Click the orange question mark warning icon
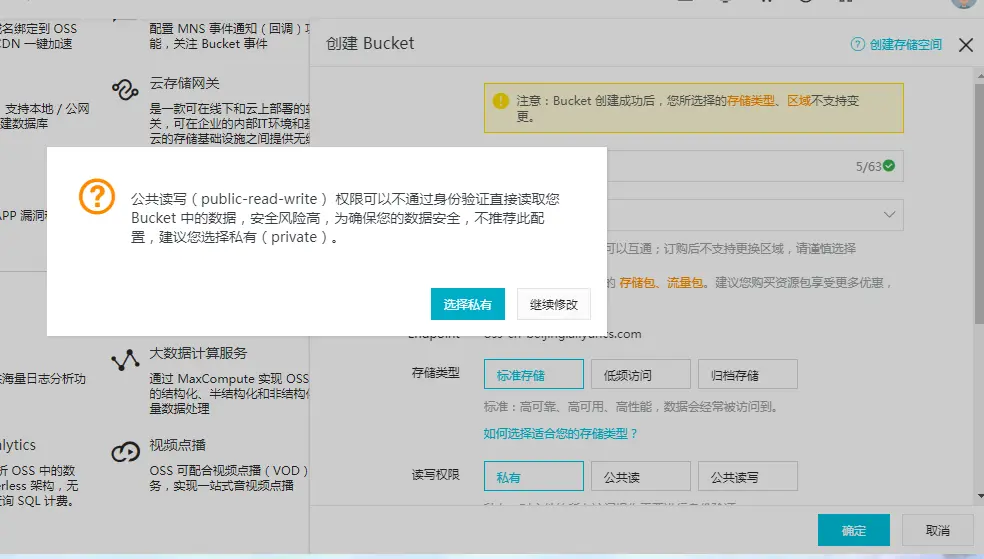 tap(97, 197)
